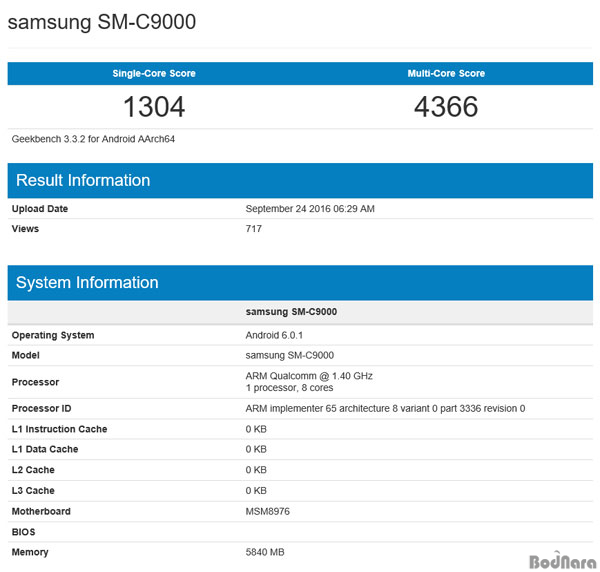
Task: Click the Motherboard value MSM8976
Action: point(267,512)
